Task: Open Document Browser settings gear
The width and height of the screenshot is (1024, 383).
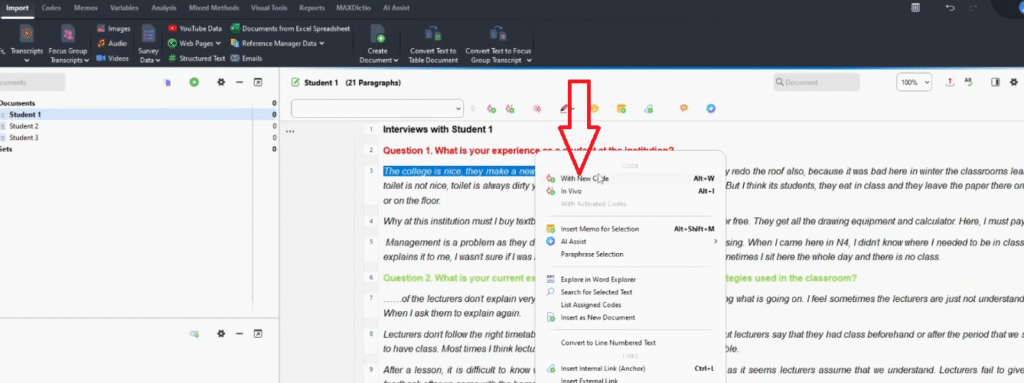Action: click(x=1014, y=82)
